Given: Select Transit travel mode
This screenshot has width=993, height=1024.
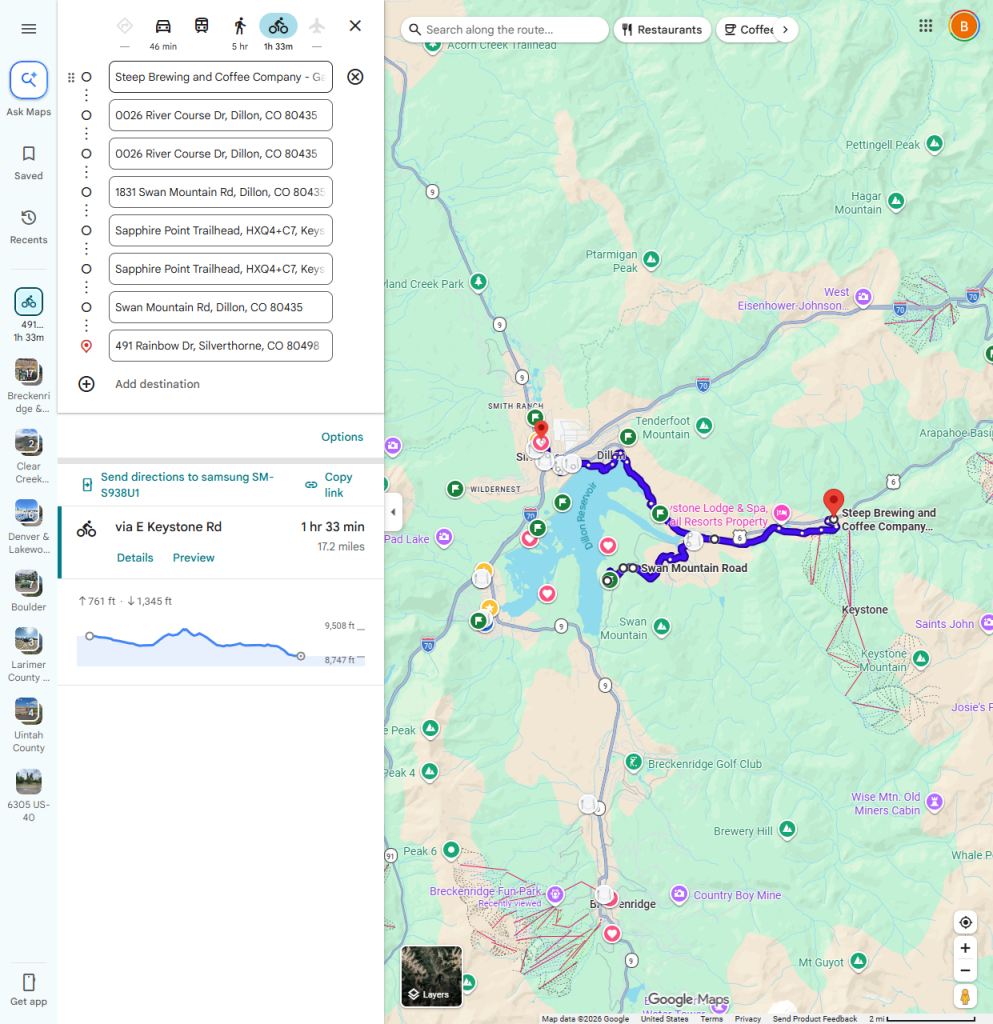Looking at the screenshot, I should point(202,26).
